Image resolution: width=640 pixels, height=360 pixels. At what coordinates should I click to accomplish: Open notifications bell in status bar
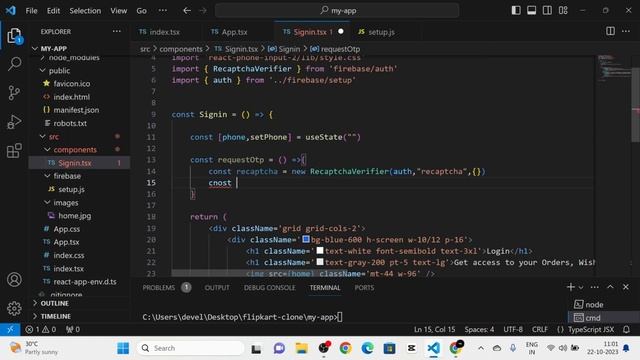(626, 329)
